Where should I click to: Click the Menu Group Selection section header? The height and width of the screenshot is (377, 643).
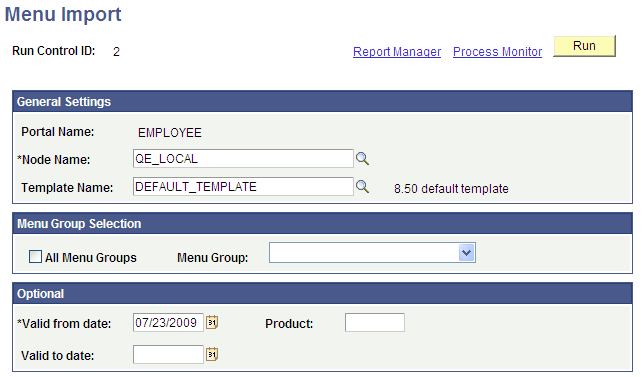point(322,223)
